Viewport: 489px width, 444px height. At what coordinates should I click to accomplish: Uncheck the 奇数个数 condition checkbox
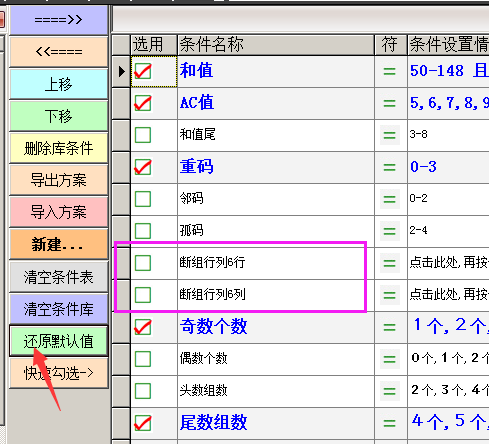pos(143,327)
